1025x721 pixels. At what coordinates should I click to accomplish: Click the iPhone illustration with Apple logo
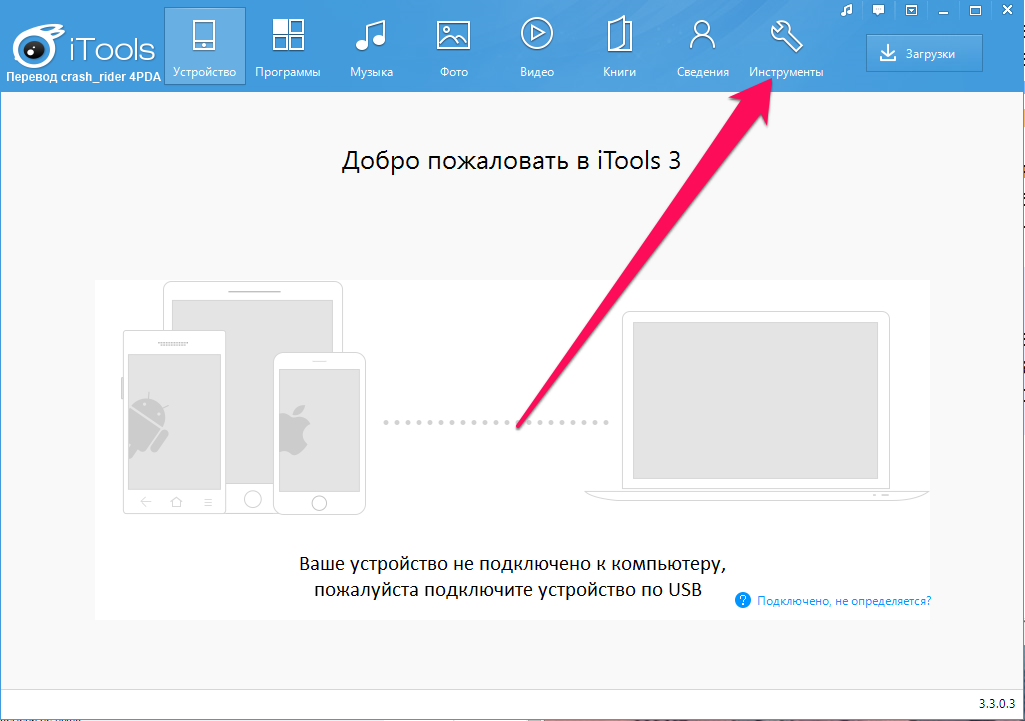[319, 435]
